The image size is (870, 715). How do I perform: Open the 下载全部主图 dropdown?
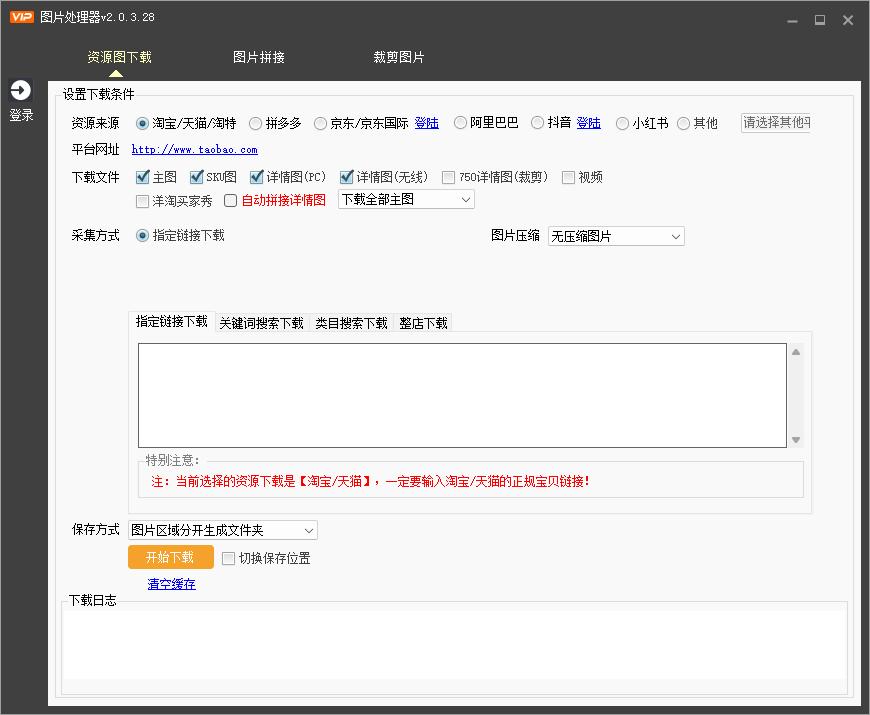click(x=406, y=200)
